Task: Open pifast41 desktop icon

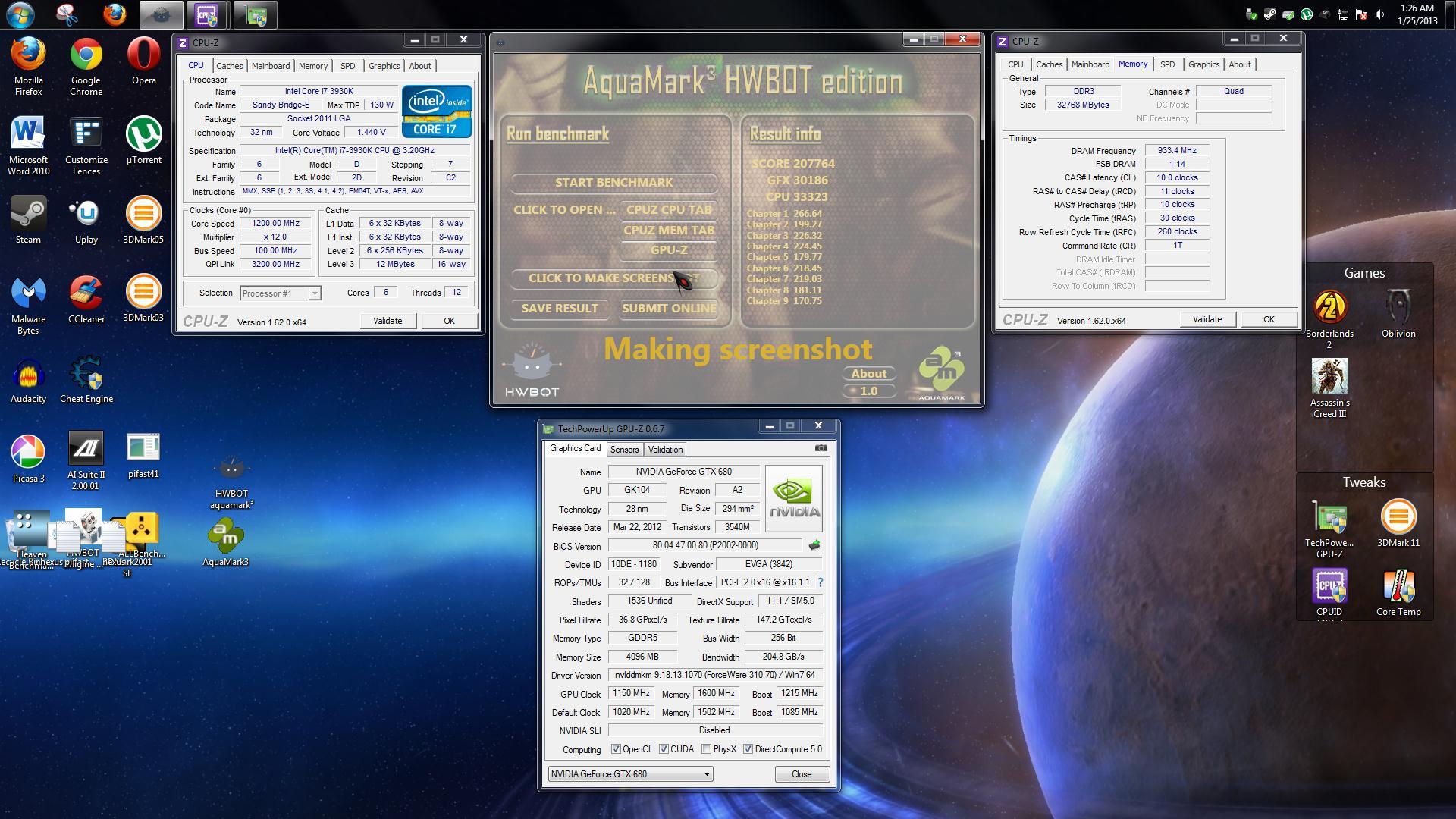Action: [x=143, y=456]
